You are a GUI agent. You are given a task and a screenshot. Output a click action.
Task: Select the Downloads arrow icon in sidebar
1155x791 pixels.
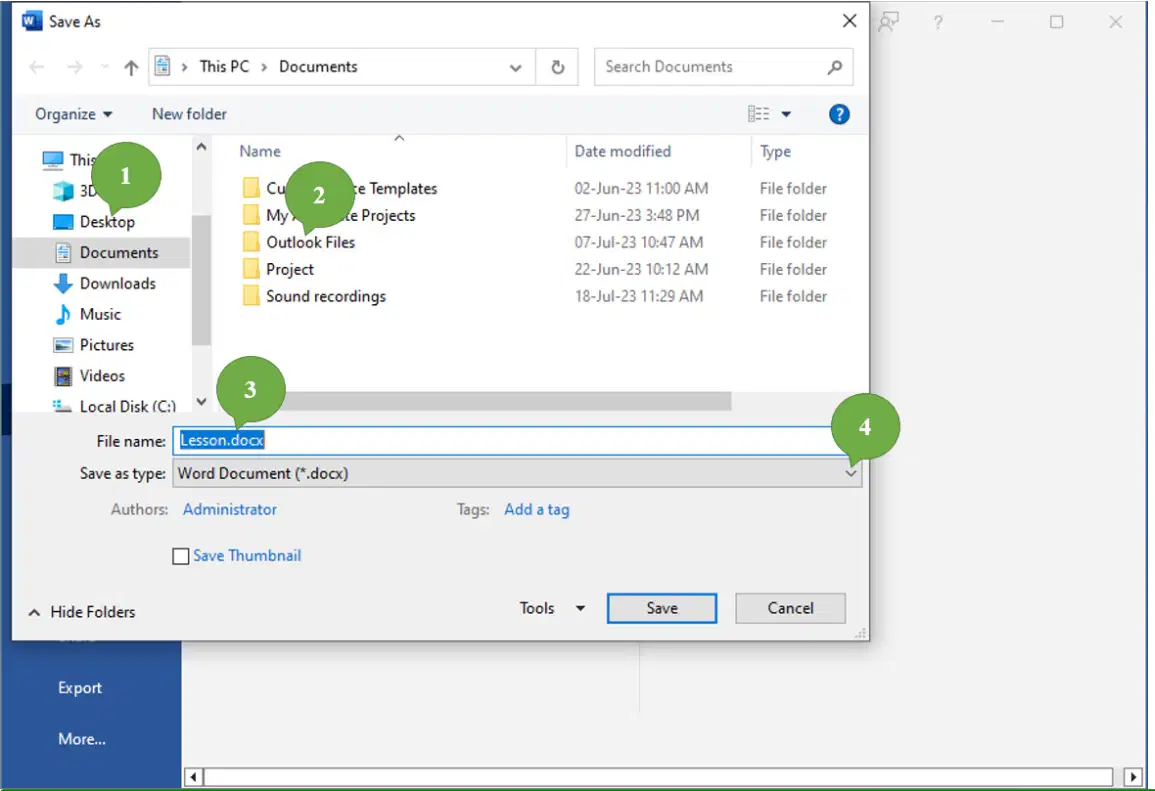point(63,284)
